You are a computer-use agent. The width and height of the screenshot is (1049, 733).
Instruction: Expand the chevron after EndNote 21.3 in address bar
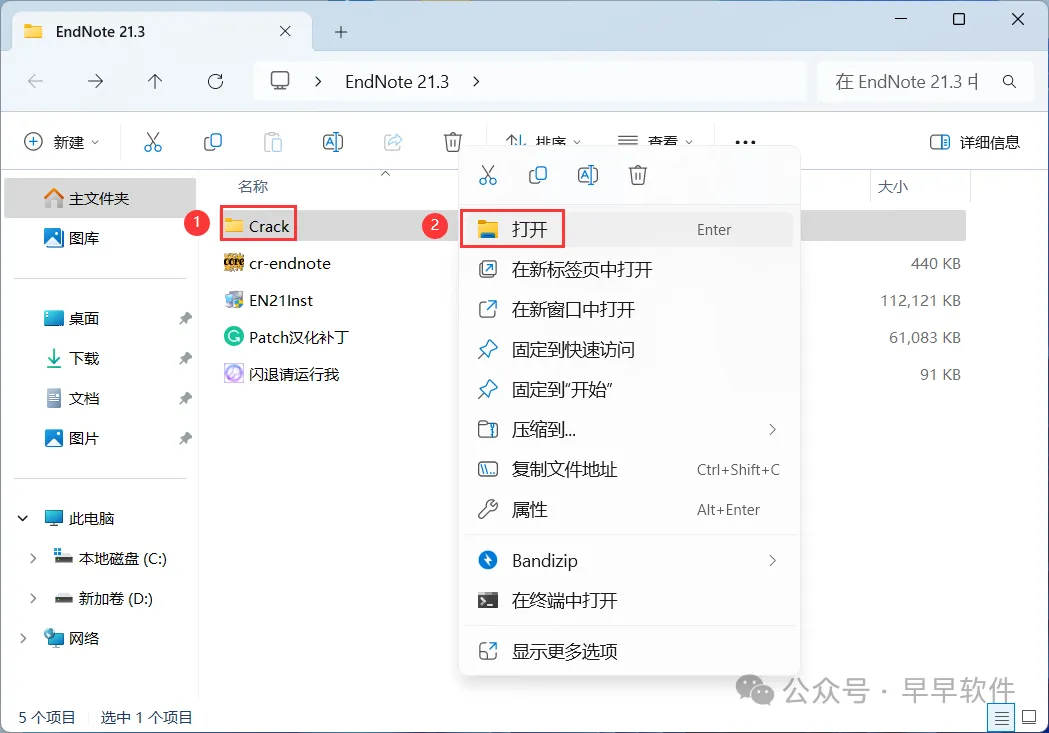(x=476, y=82)
